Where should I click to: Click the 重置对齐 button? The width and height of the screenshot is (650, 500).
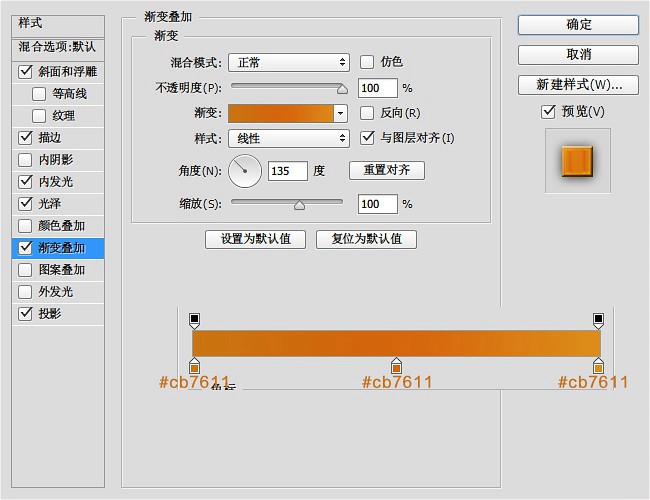point(387,170)
